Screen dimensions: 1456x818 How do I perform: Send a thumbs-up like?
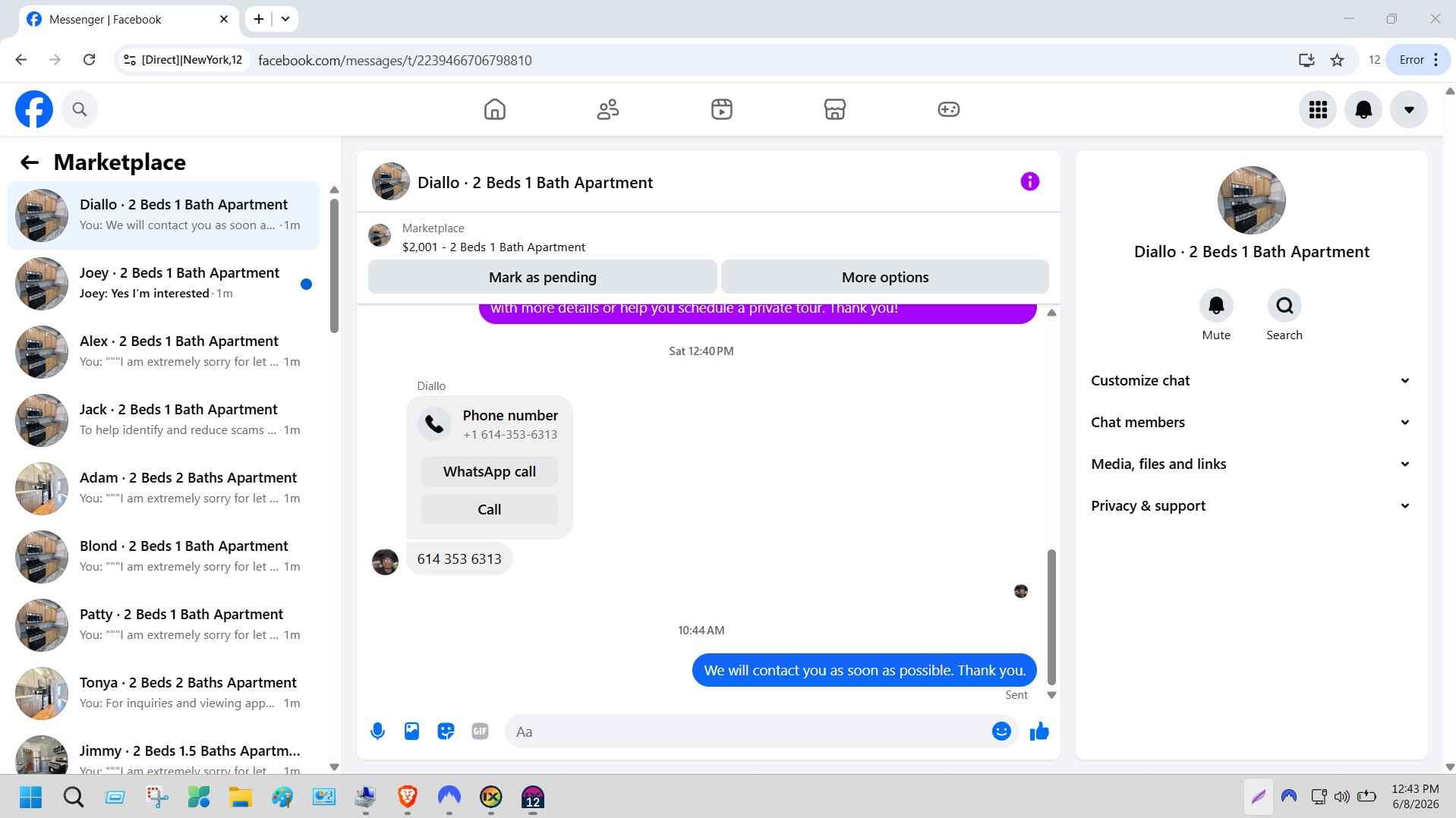point(1039,731)
